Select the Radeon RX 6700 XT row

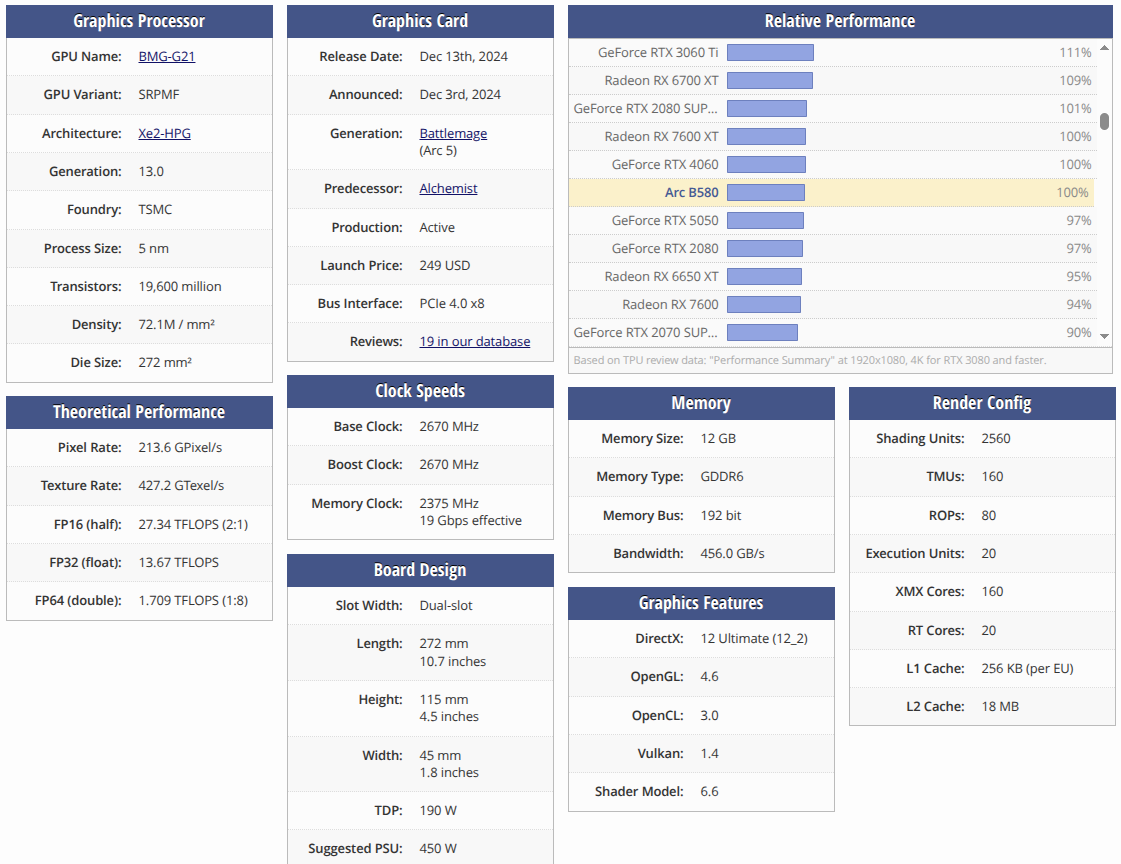coord(831,80)
